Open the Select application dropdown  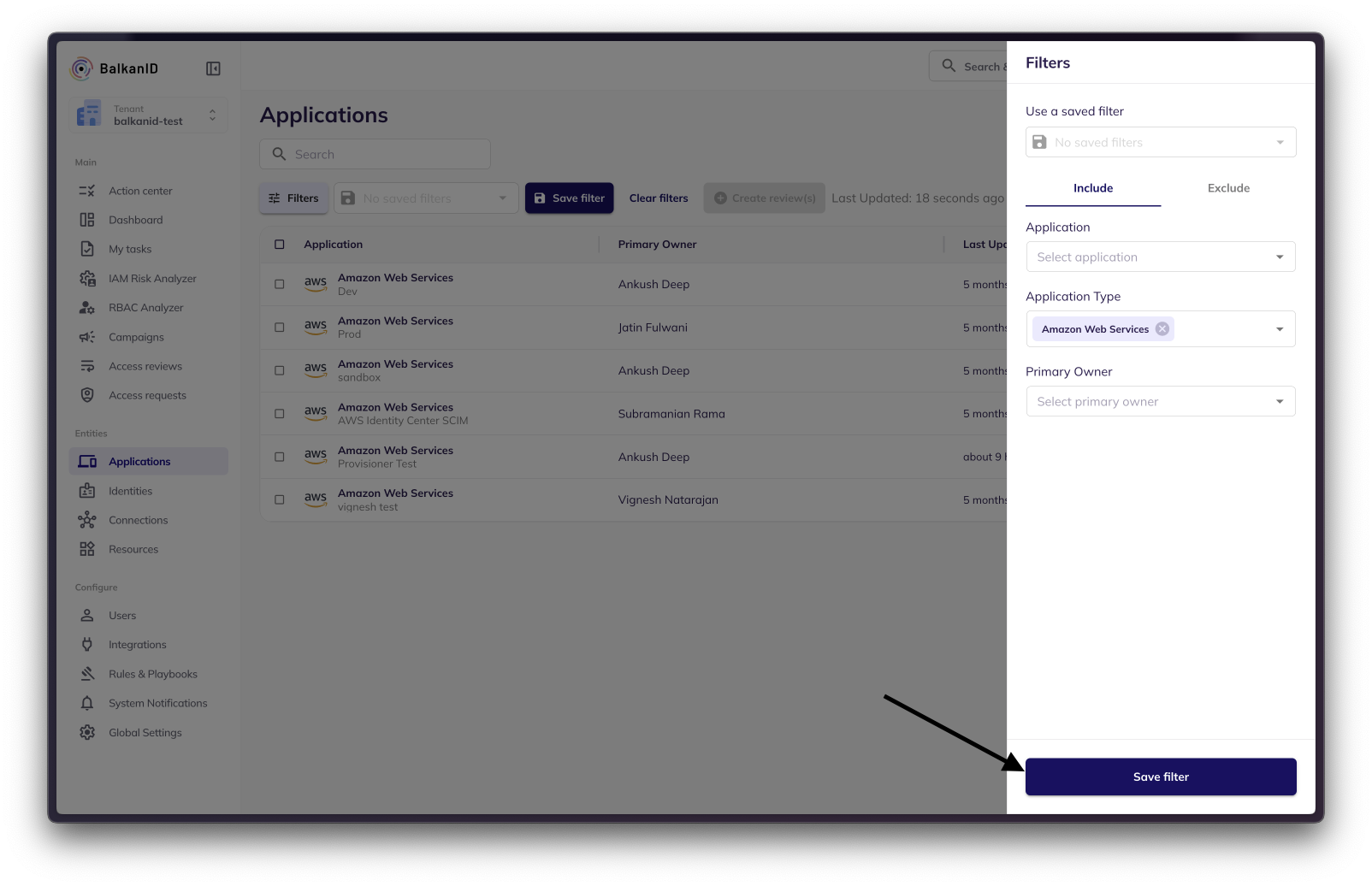click(x=1160, y=257)
